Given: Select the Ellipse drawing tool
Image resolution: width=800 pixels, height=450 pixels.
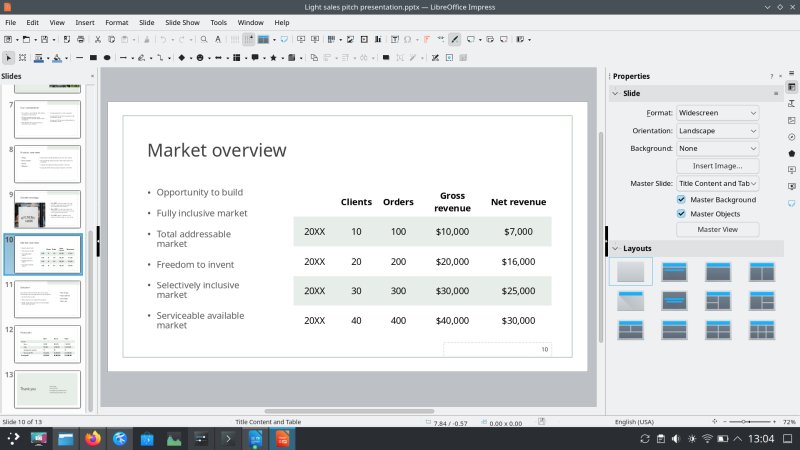Looking at the screenshot, I should 107,57.
